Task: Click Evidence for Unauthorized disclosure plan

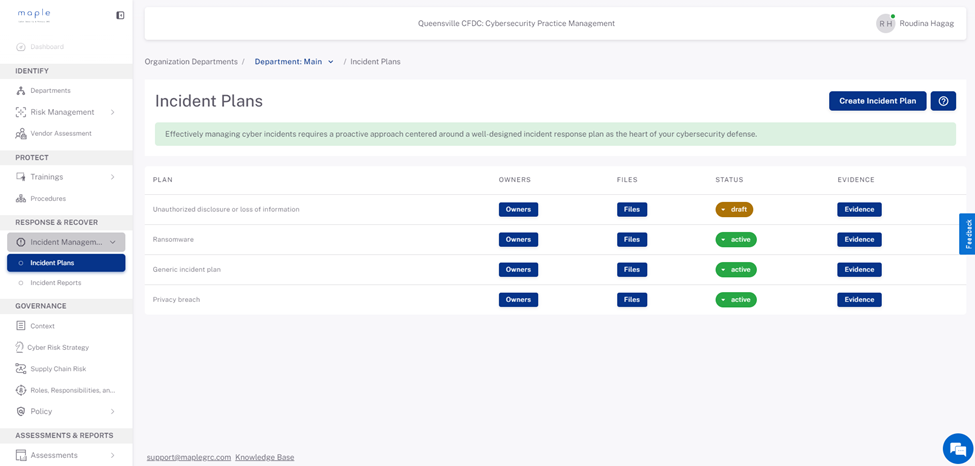Action: pyautogui.click(x=859, y=210)
